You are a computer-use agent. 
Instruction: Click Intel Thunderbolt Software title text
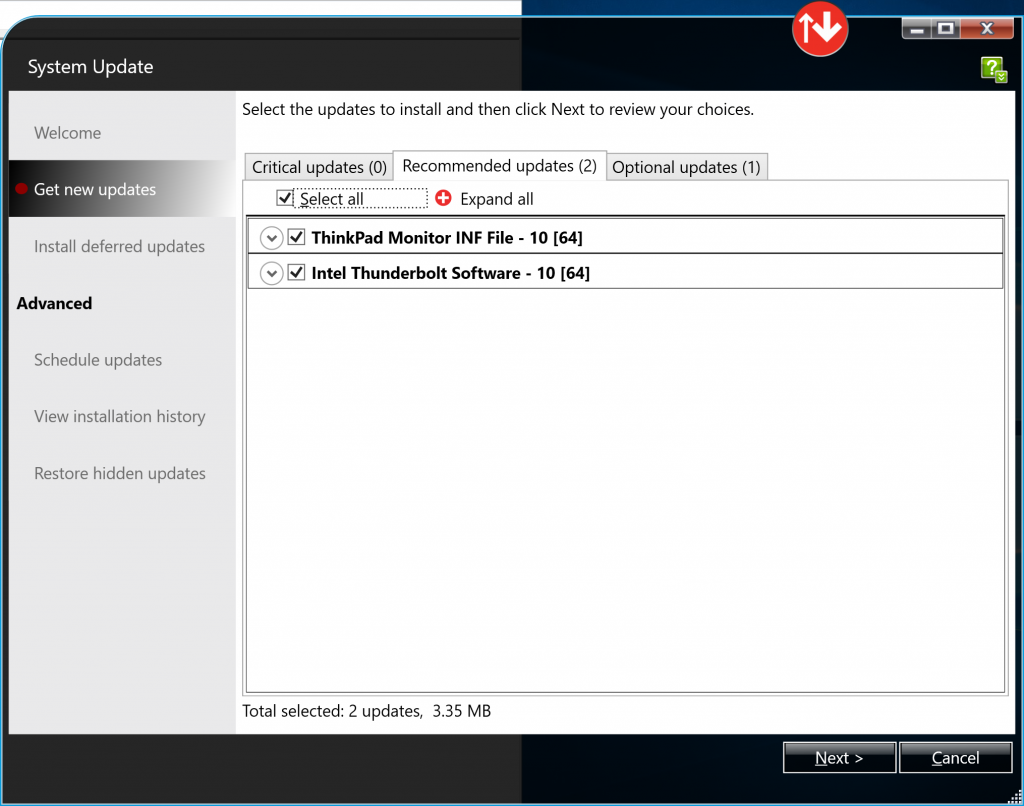[451, 273]
